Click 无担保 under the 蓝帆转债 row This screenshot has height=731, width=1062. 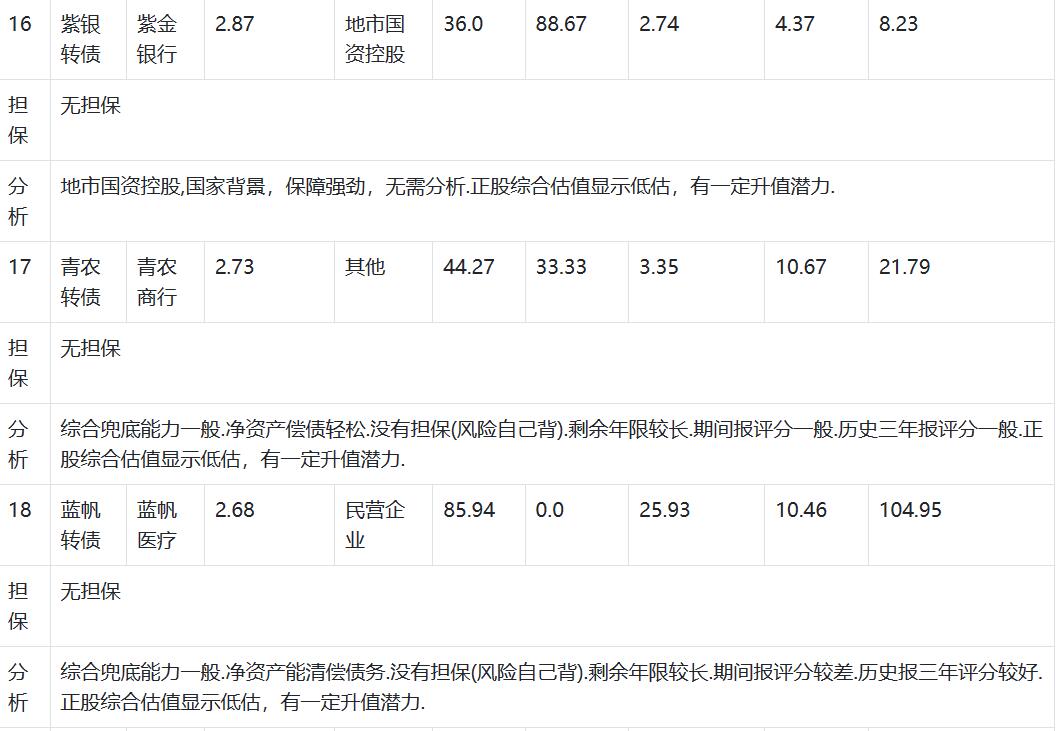tap(91, 591)
